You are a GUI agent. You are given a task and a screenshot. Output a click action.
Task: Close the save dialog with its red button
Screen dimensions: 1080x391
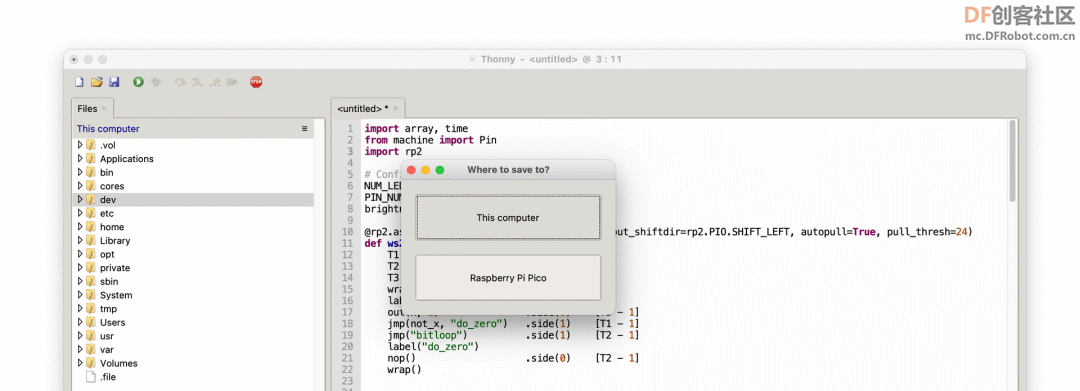411,170
